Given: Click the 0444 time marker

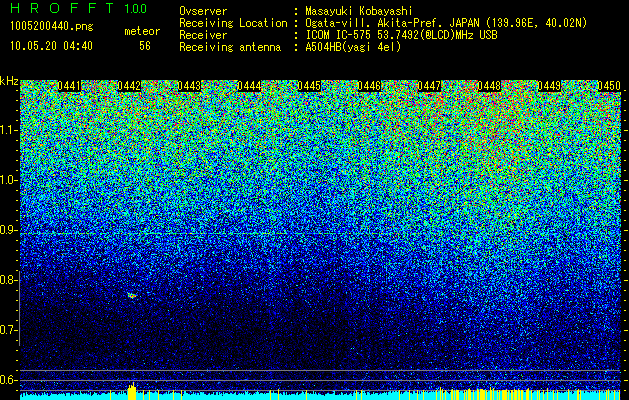Looking at the screenshot, I should [x=249, y=86].
